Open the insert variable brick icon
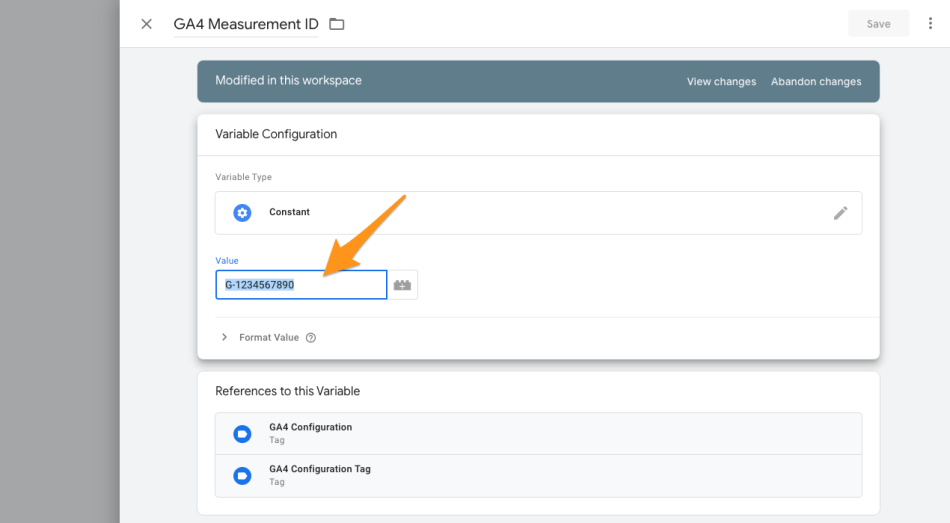This screenshot has height=523, width=950. tap(403, 285)
